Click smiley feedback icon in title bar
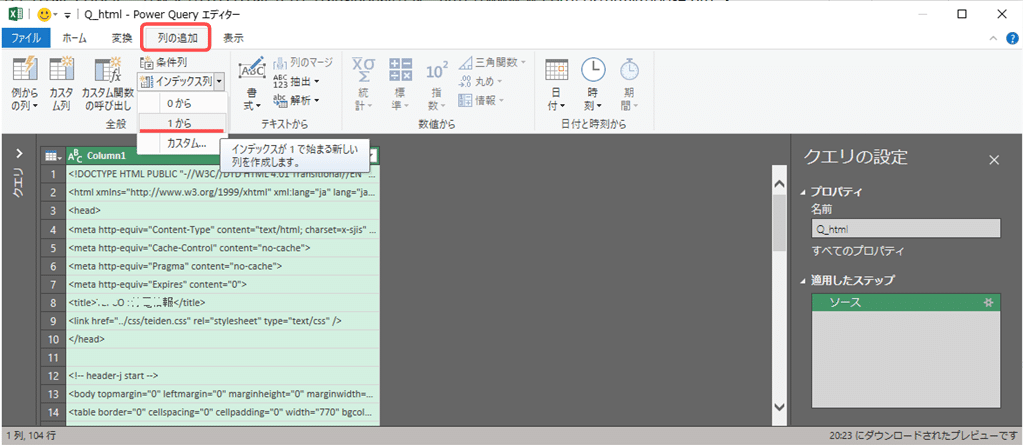This screenshot has width=1023, height=445. pos(45,14)
